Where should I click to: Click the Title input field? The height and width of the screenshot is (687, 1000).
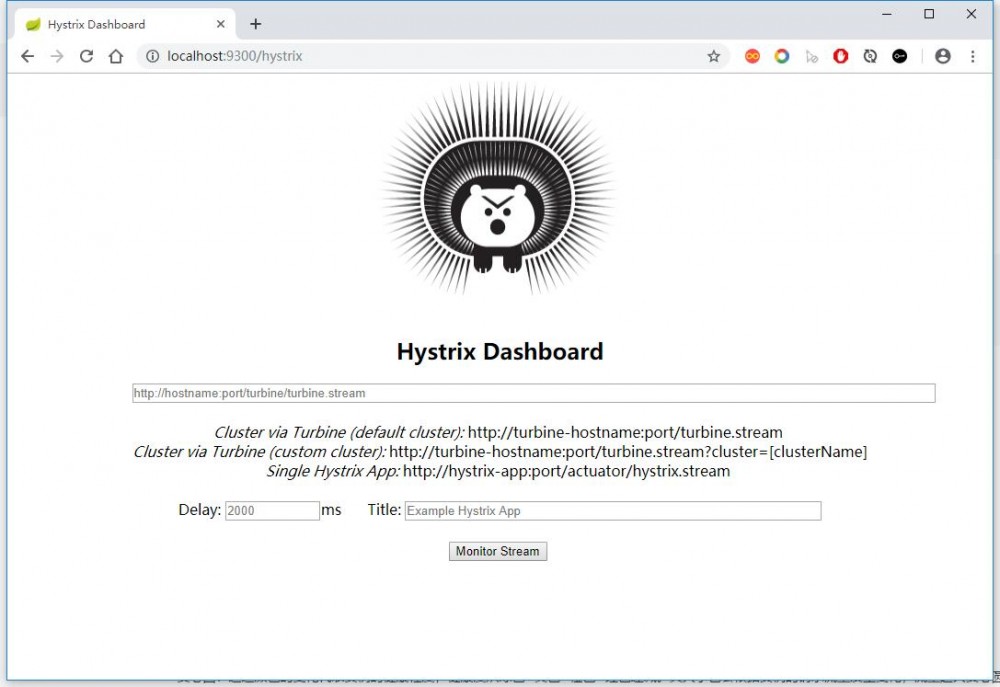click(613, 510)
